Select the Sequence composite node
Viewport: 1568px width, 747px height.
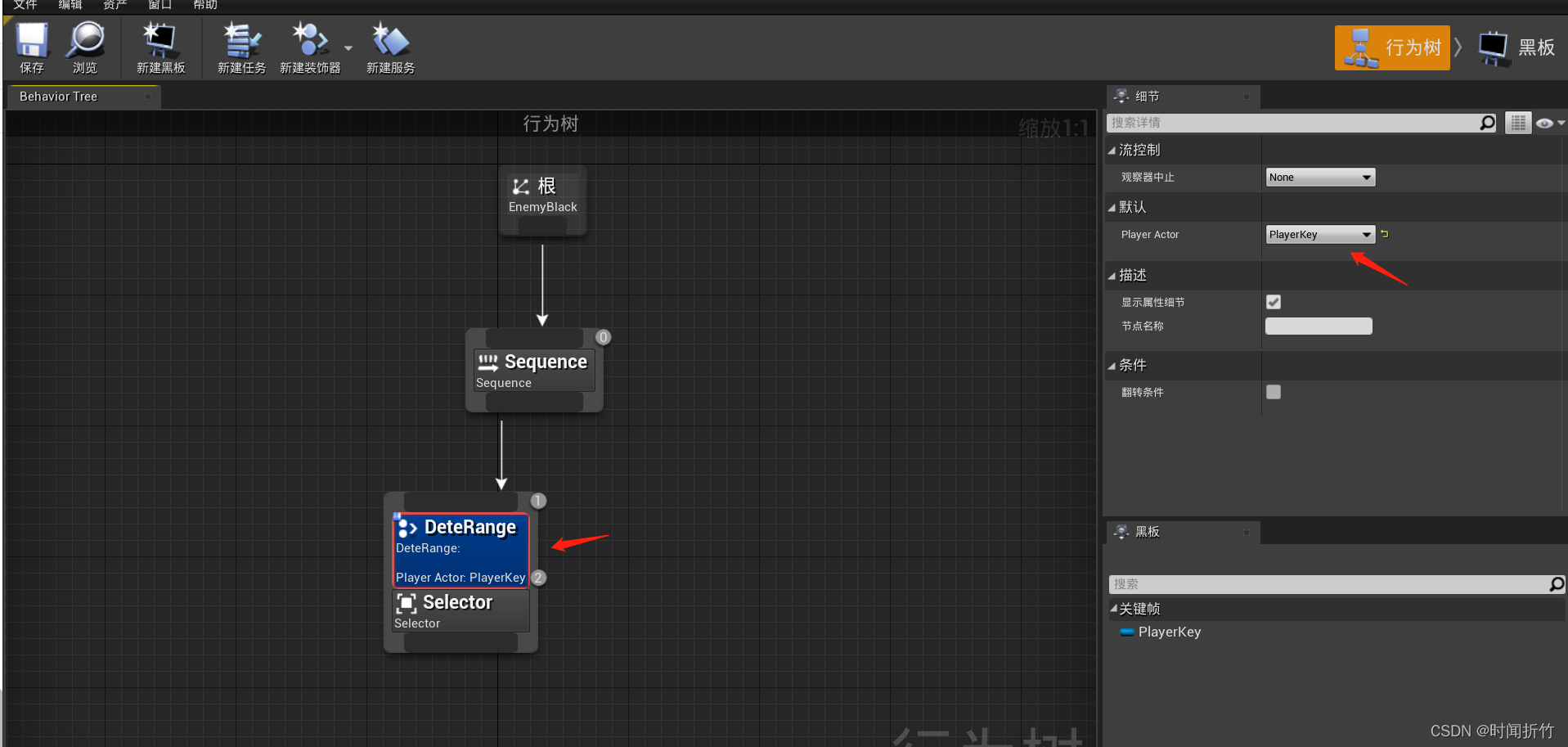[533, 371]
